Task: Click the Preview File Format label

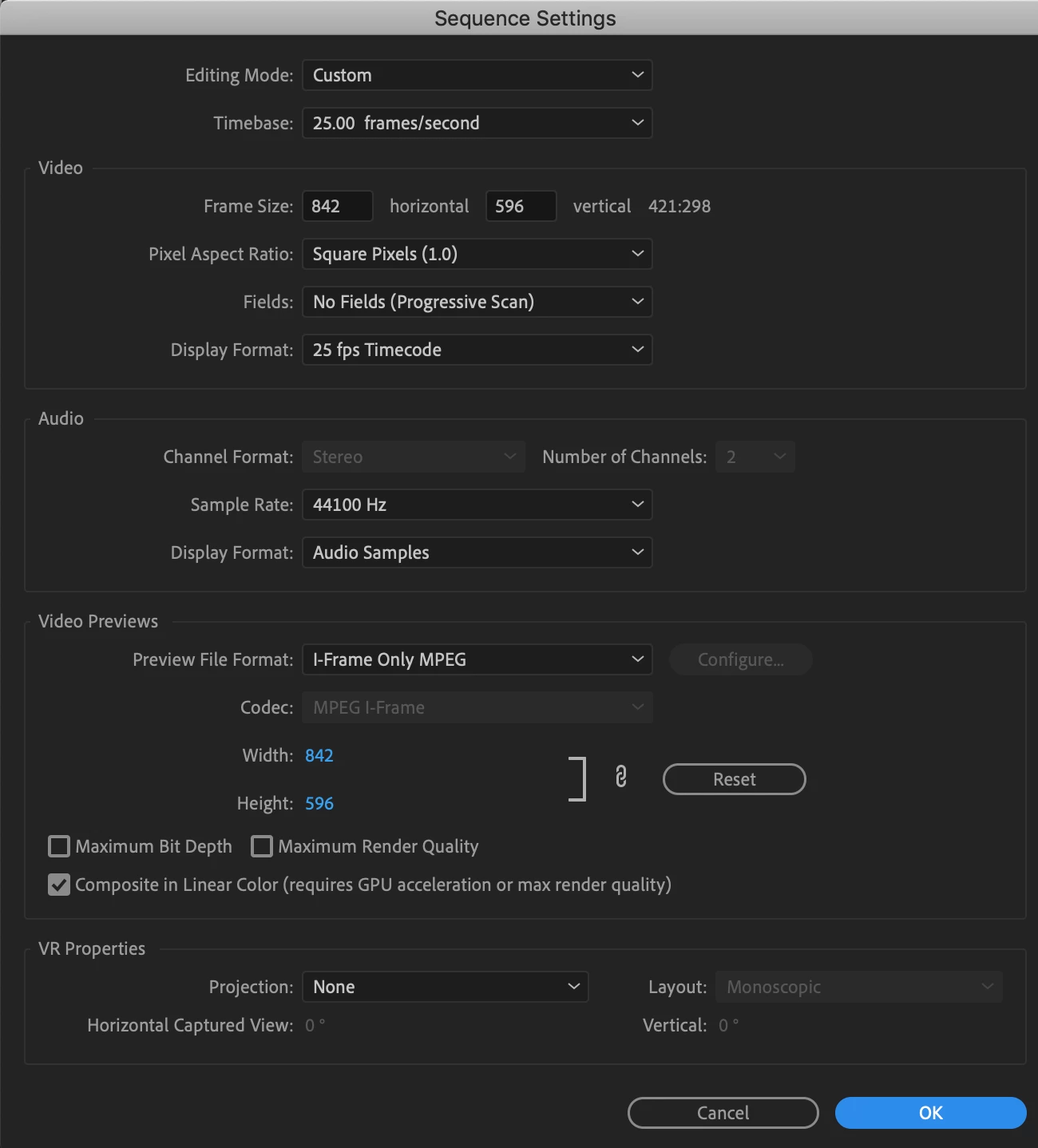Action: pyautogui.click(x=213, y=659)
